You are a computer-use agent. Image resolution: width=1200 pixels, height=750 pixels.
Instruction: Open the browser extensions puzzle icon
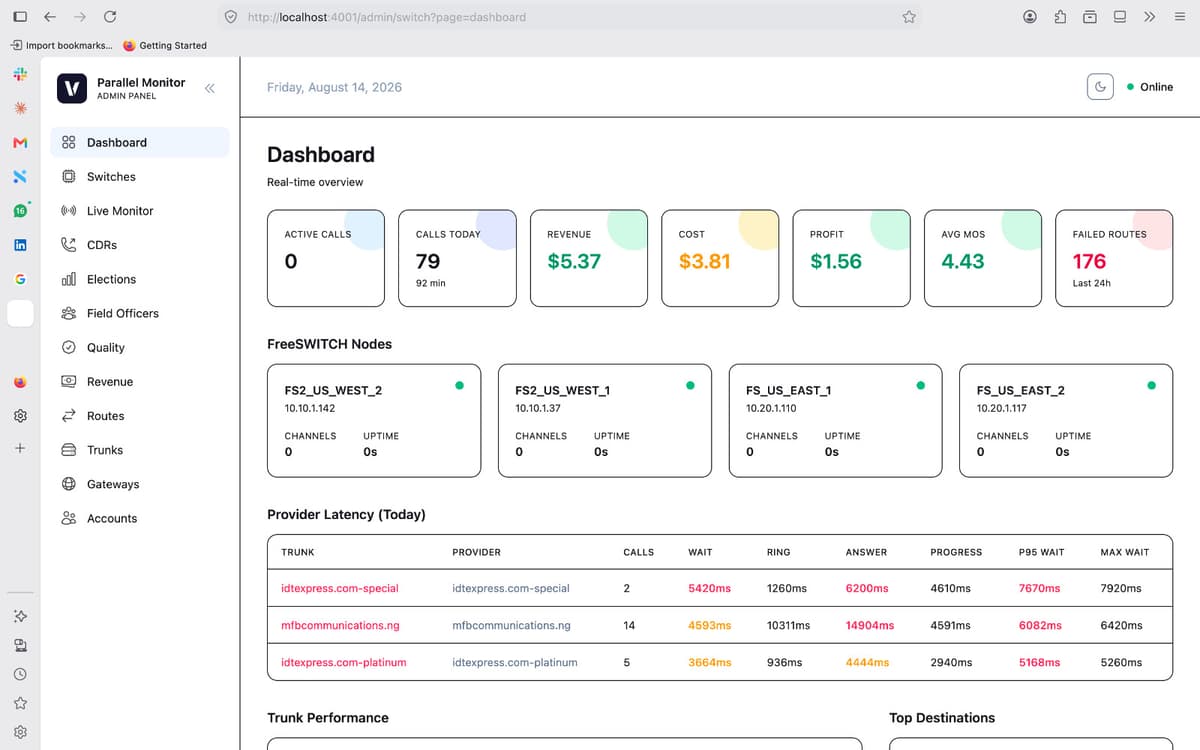[x=1060, y=17]
